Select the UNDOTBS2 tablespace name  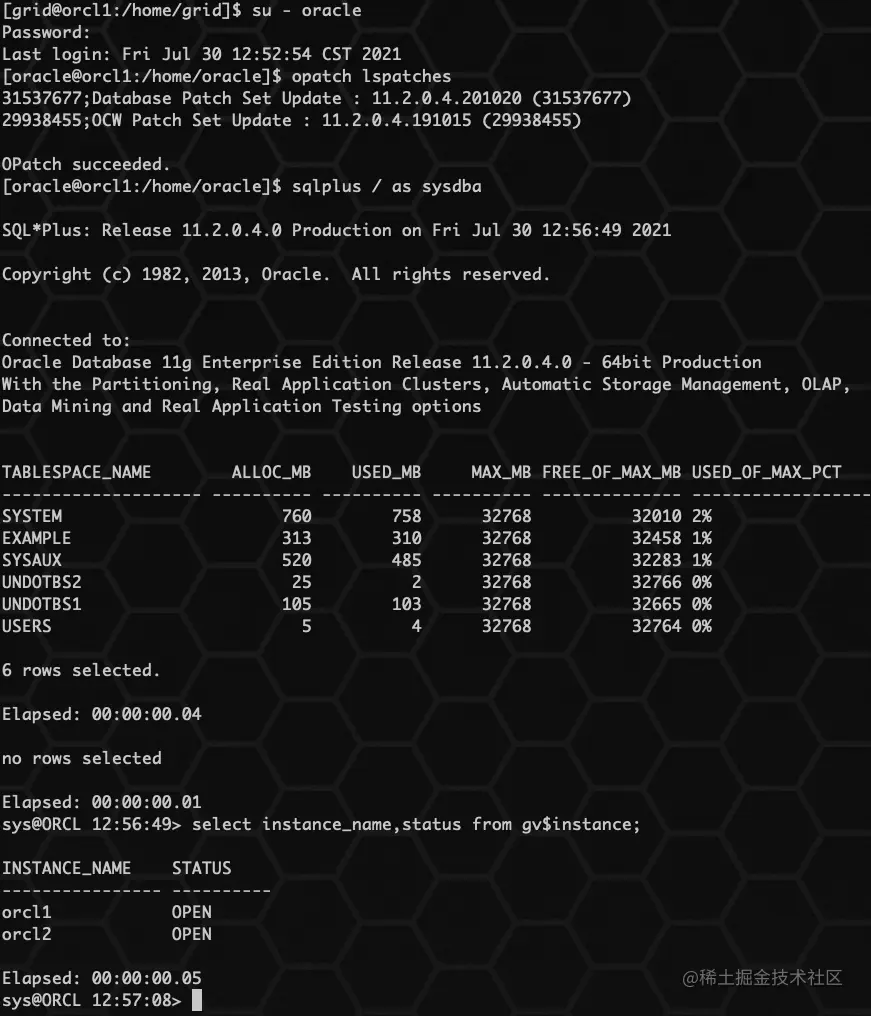tap(41, 583)
